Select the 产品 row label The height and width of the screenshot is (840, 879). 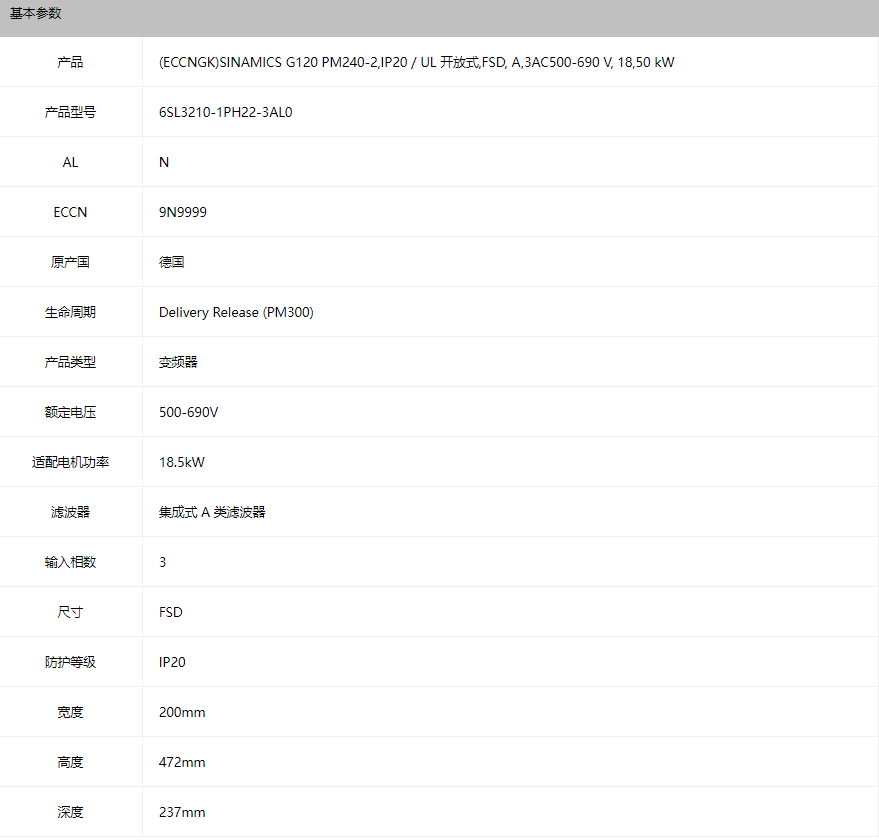(x=70, y=62)
